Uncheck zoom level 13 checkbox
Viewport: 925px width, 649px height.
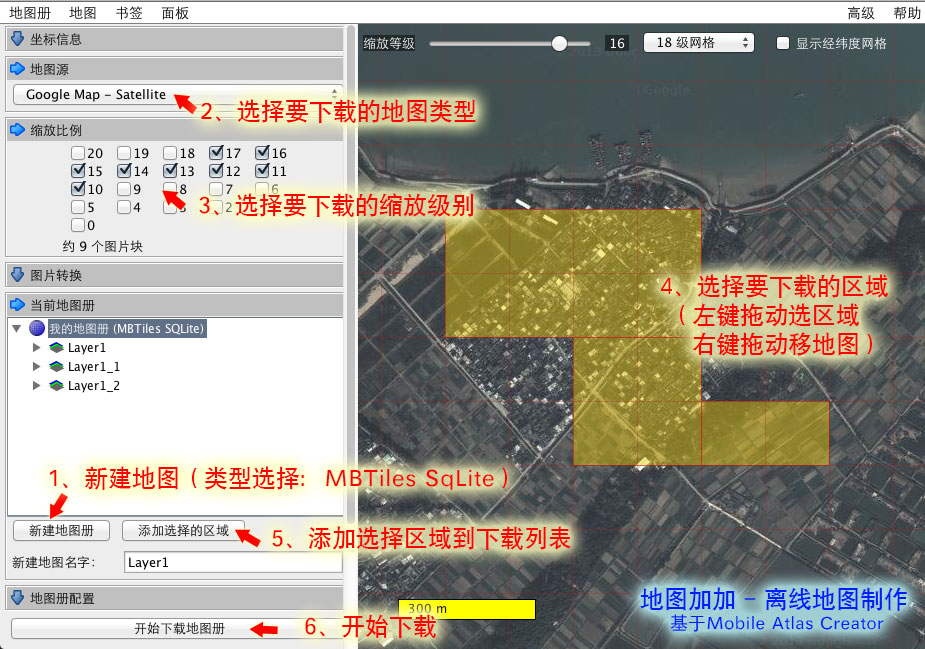pos(170,171)
